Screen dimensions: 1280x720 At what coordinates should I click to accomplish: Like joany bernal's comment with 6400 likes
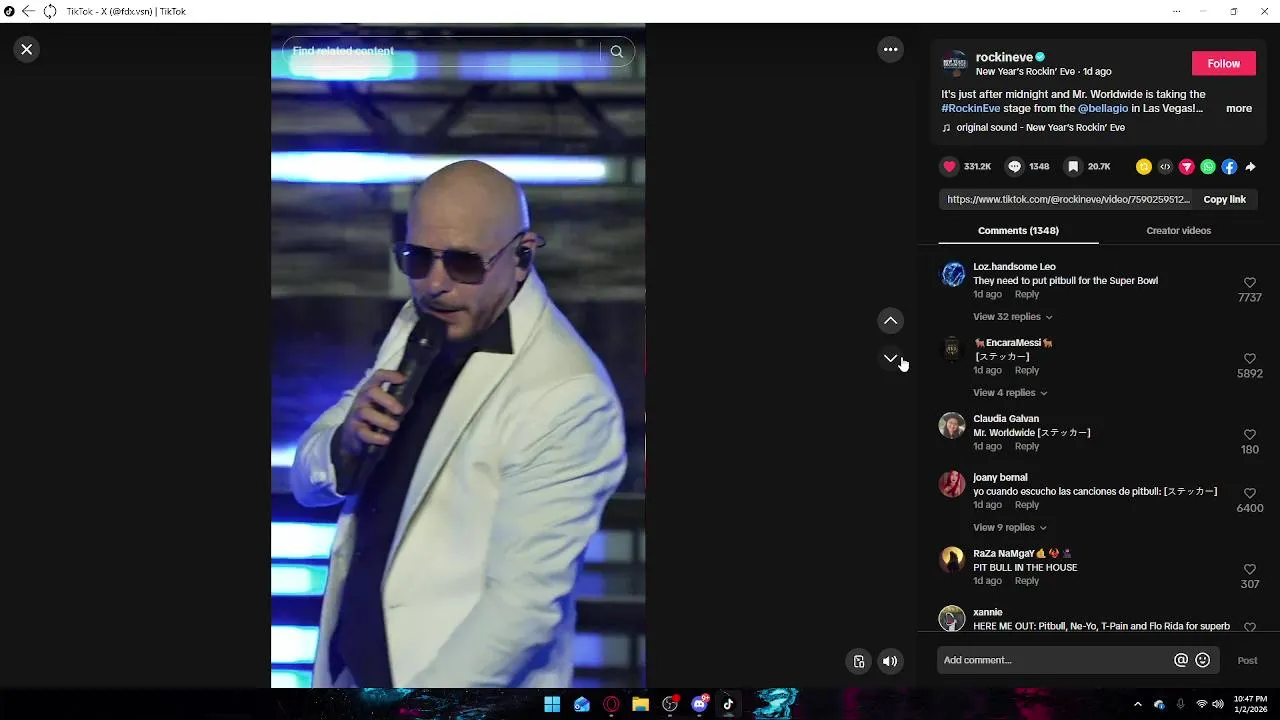1249,494
